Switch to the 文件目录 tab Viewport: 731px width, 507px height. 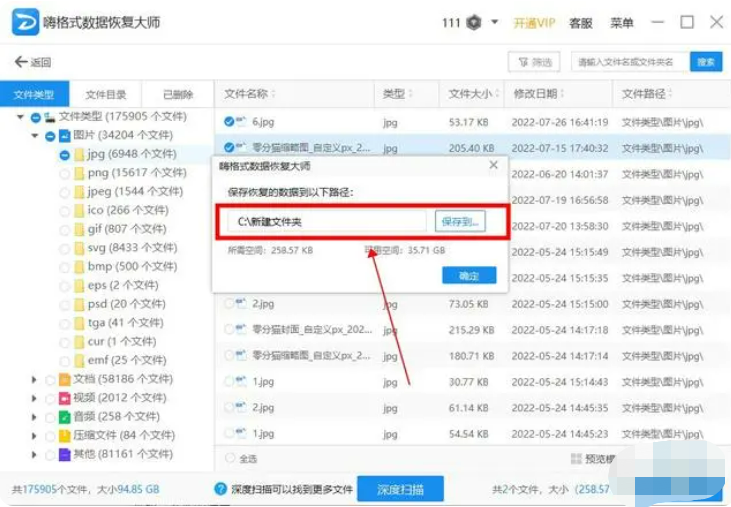coord(105,94)
